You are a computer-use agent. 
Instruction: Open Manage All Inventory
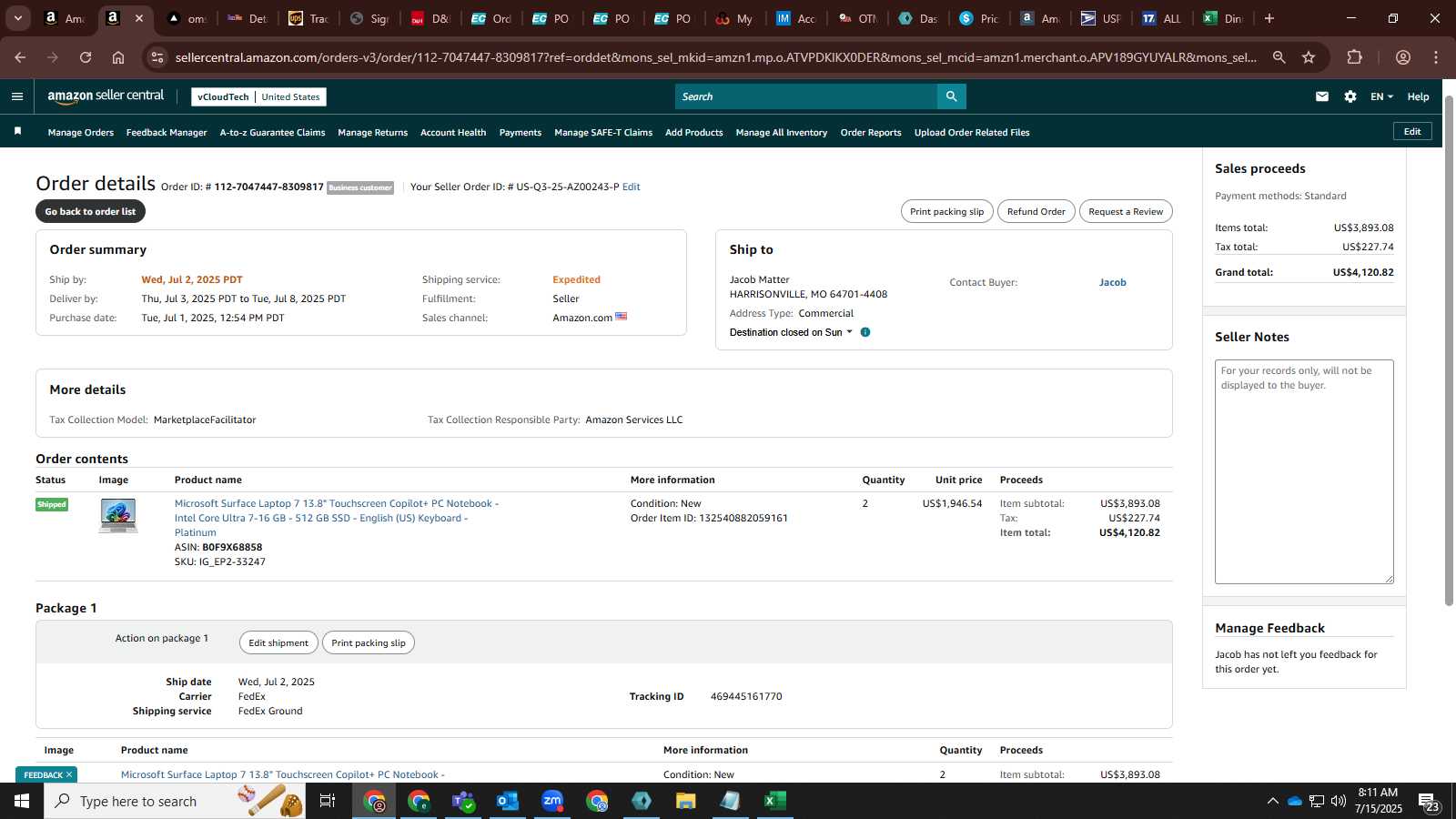pos(782,133)
